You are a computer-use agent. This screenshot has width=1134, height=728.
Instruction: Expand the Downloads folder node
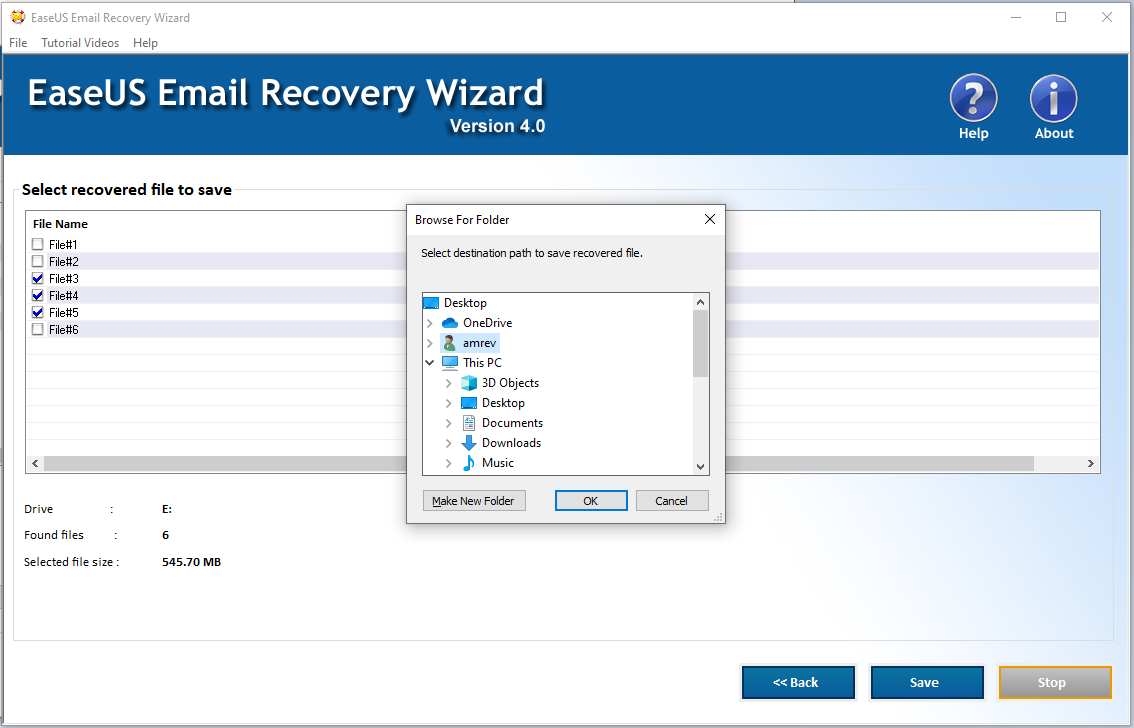(448, 443)
